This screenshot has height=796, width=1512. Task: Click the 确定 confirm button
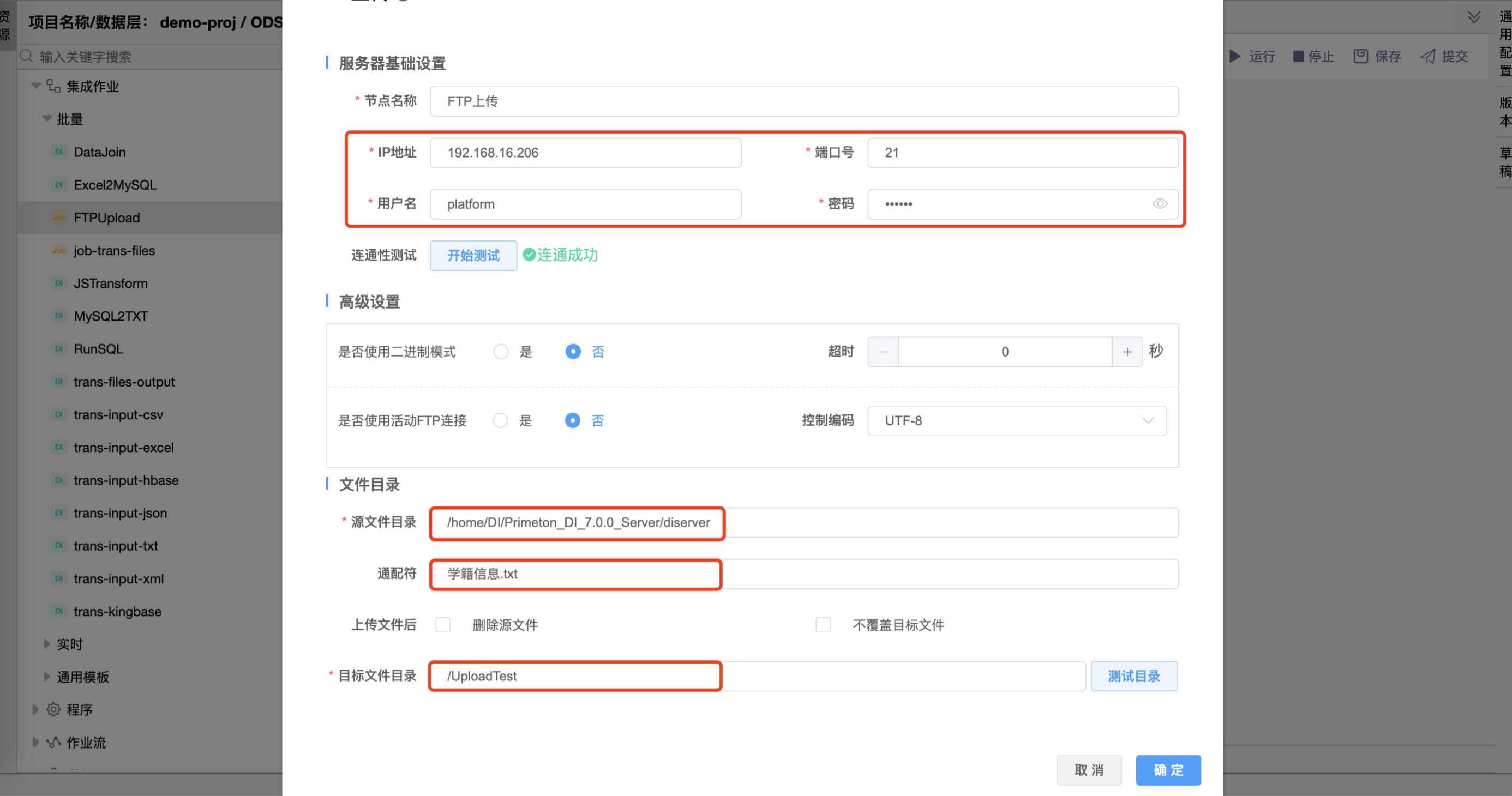pos(1168,770)
